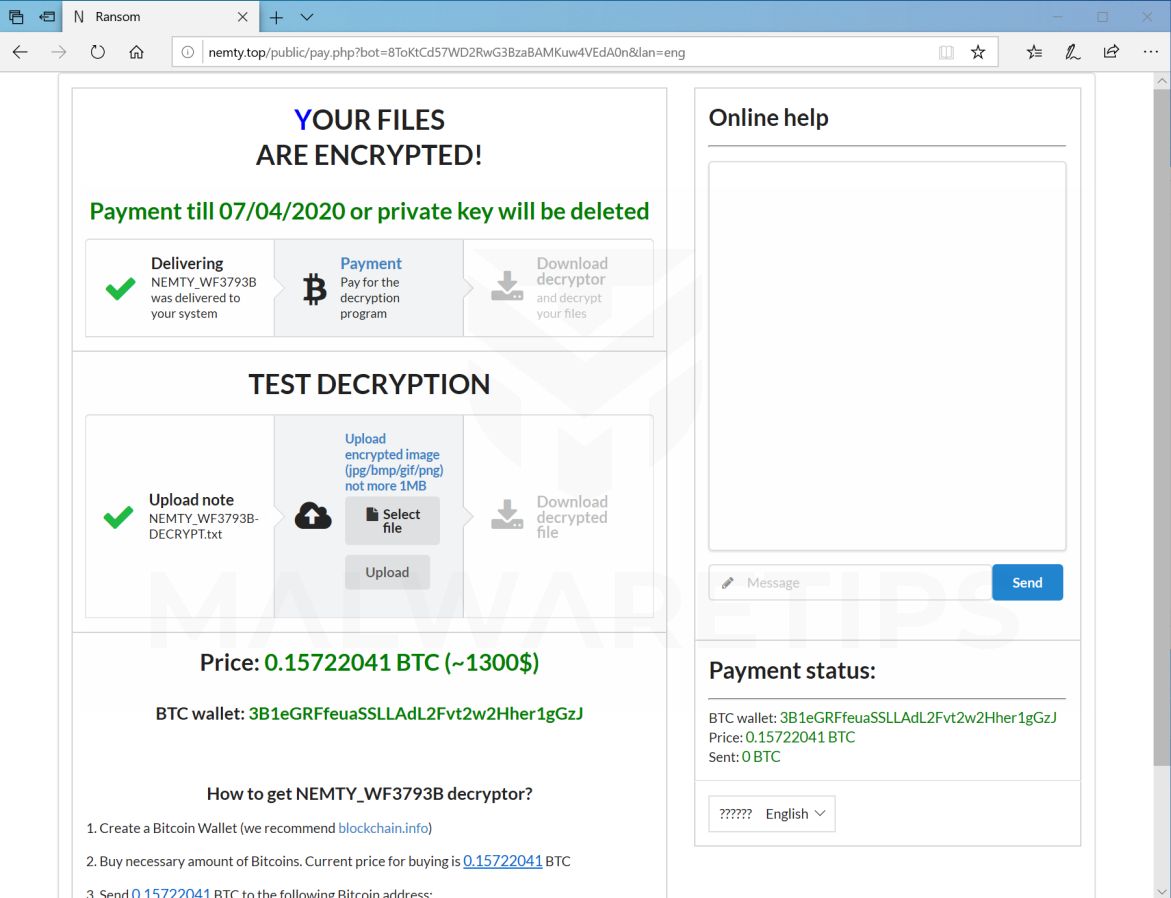The image size is (1171, 898).
Task: Open a new tab with plus button
Action: (x=277, y=17)
